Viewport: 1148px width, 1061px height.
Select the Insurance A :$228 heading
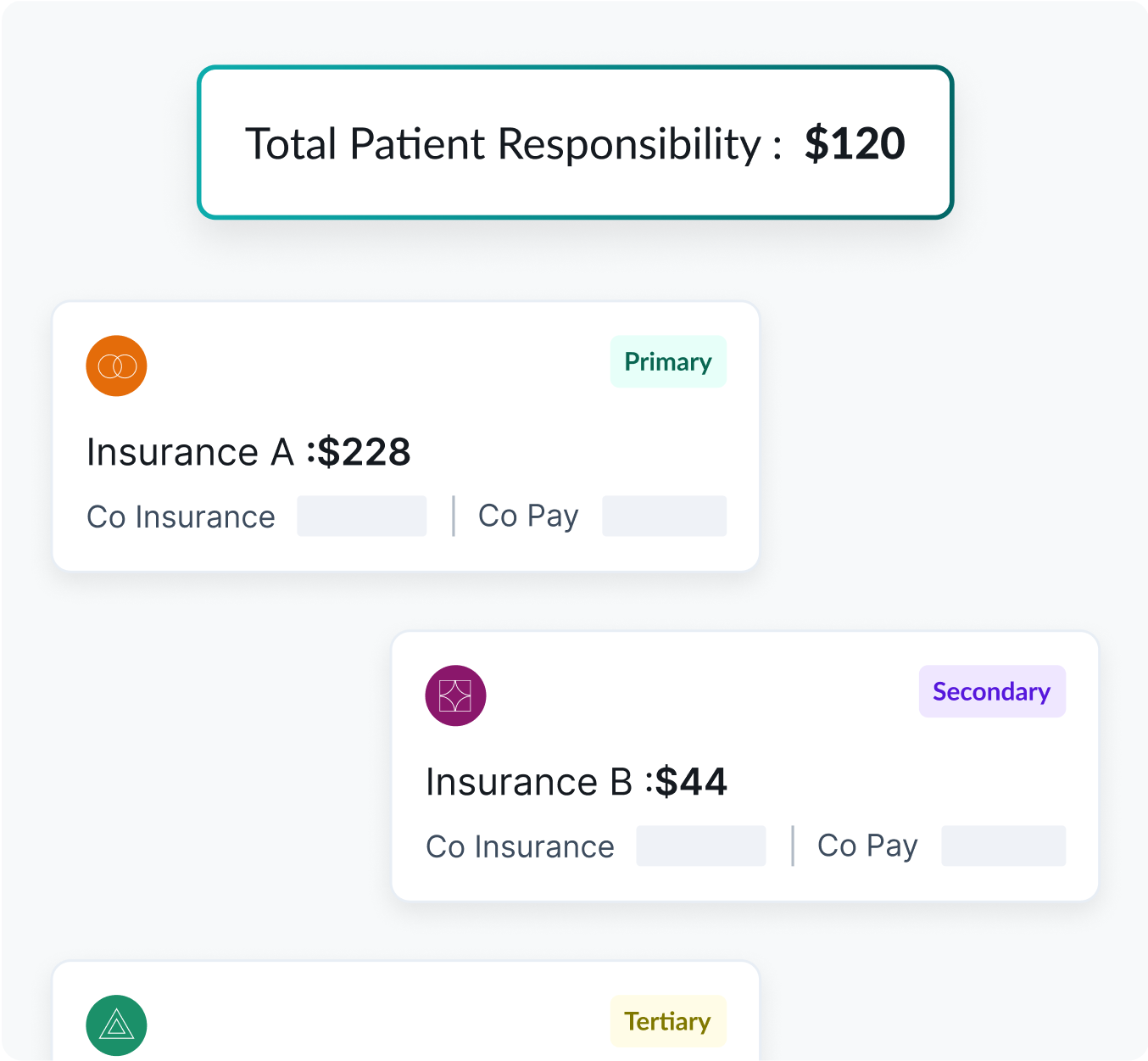[x=248, y=452]
